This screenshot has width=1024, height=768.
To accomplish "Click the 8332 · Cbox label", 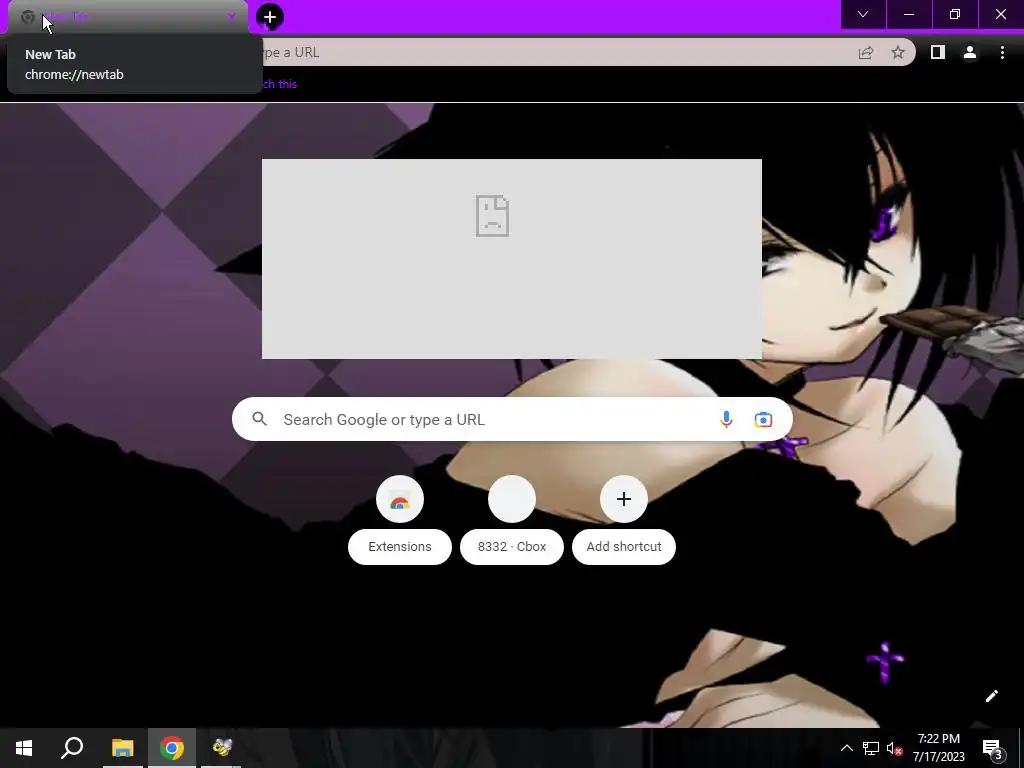I will (512, 547).
